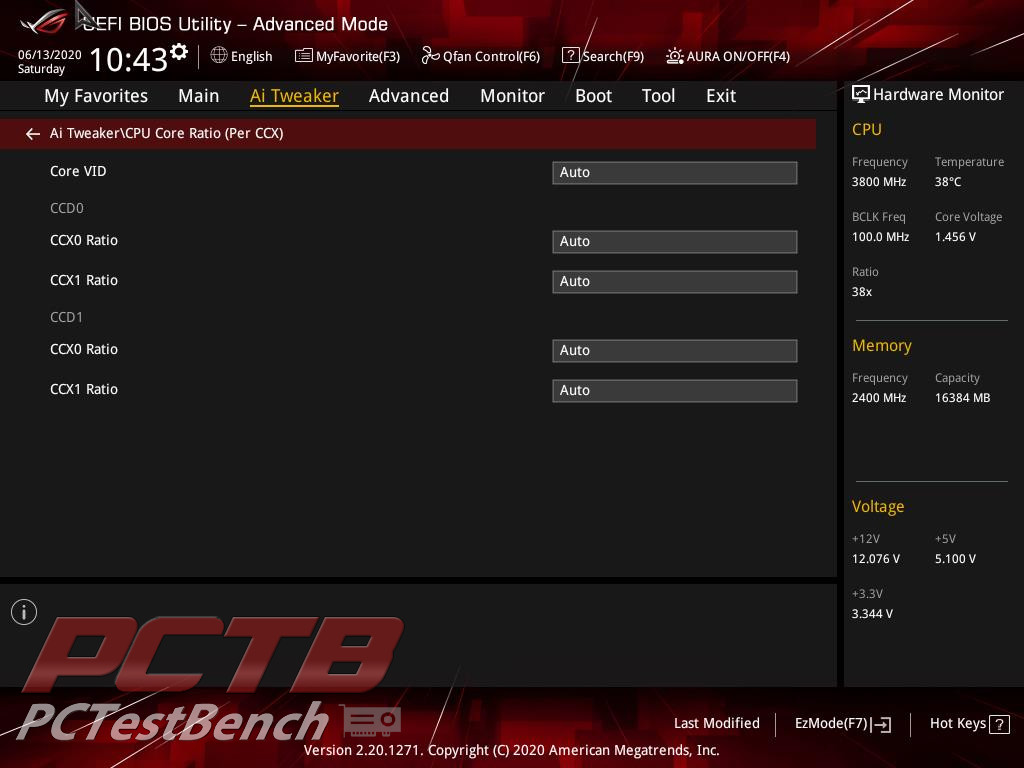Select the Ai Tweaker tab
Screen dimensions: 1024x768
(294, 96)
